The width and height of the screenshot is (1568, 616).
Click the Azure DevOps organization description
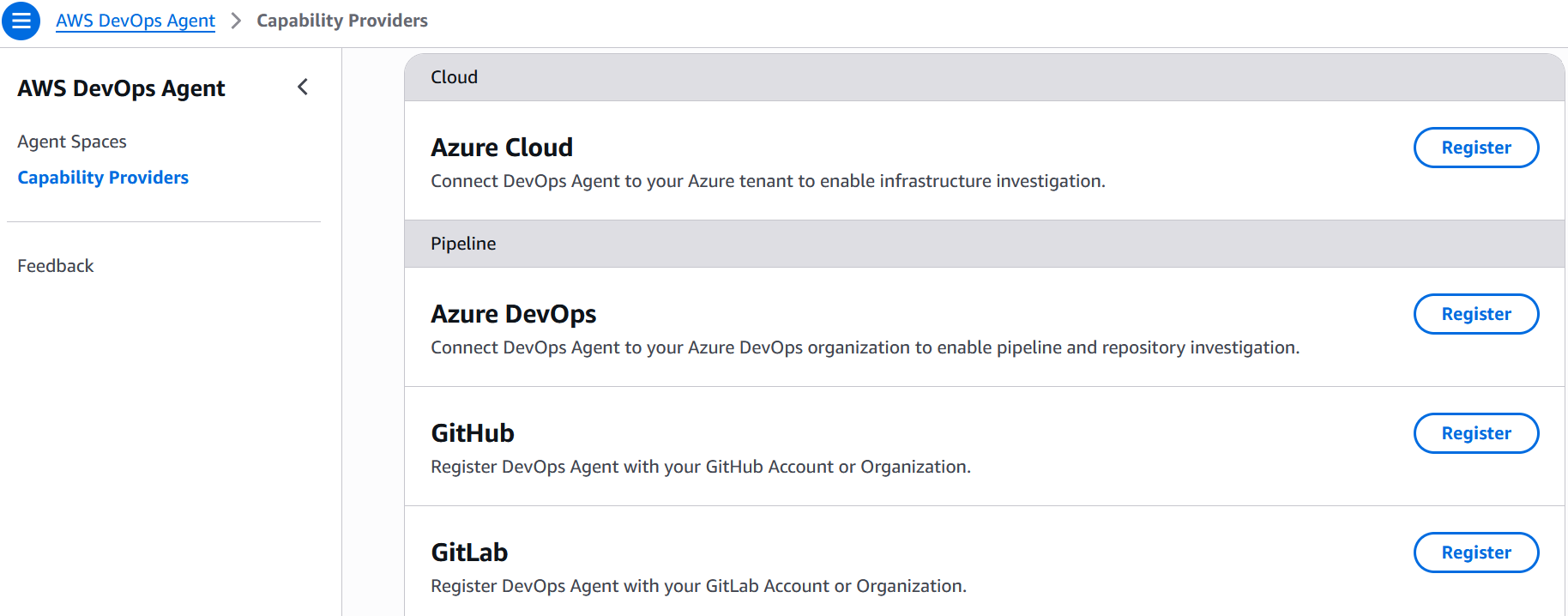(x=865, y=347)
